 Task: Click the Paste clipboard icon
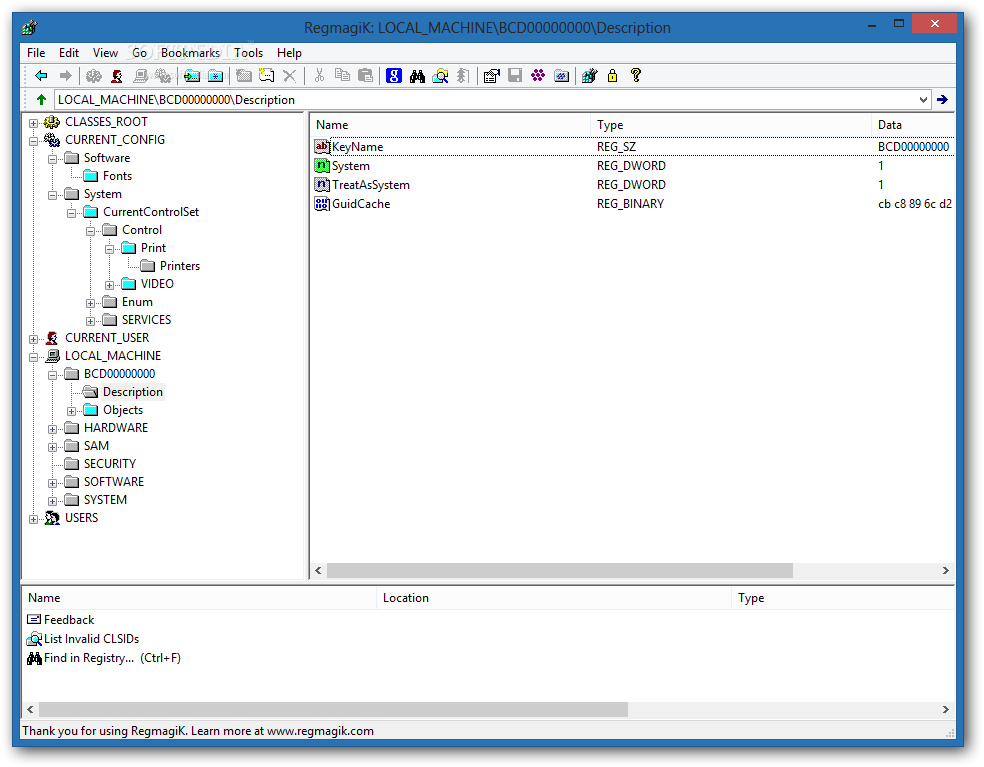click(x=365, y=76)
